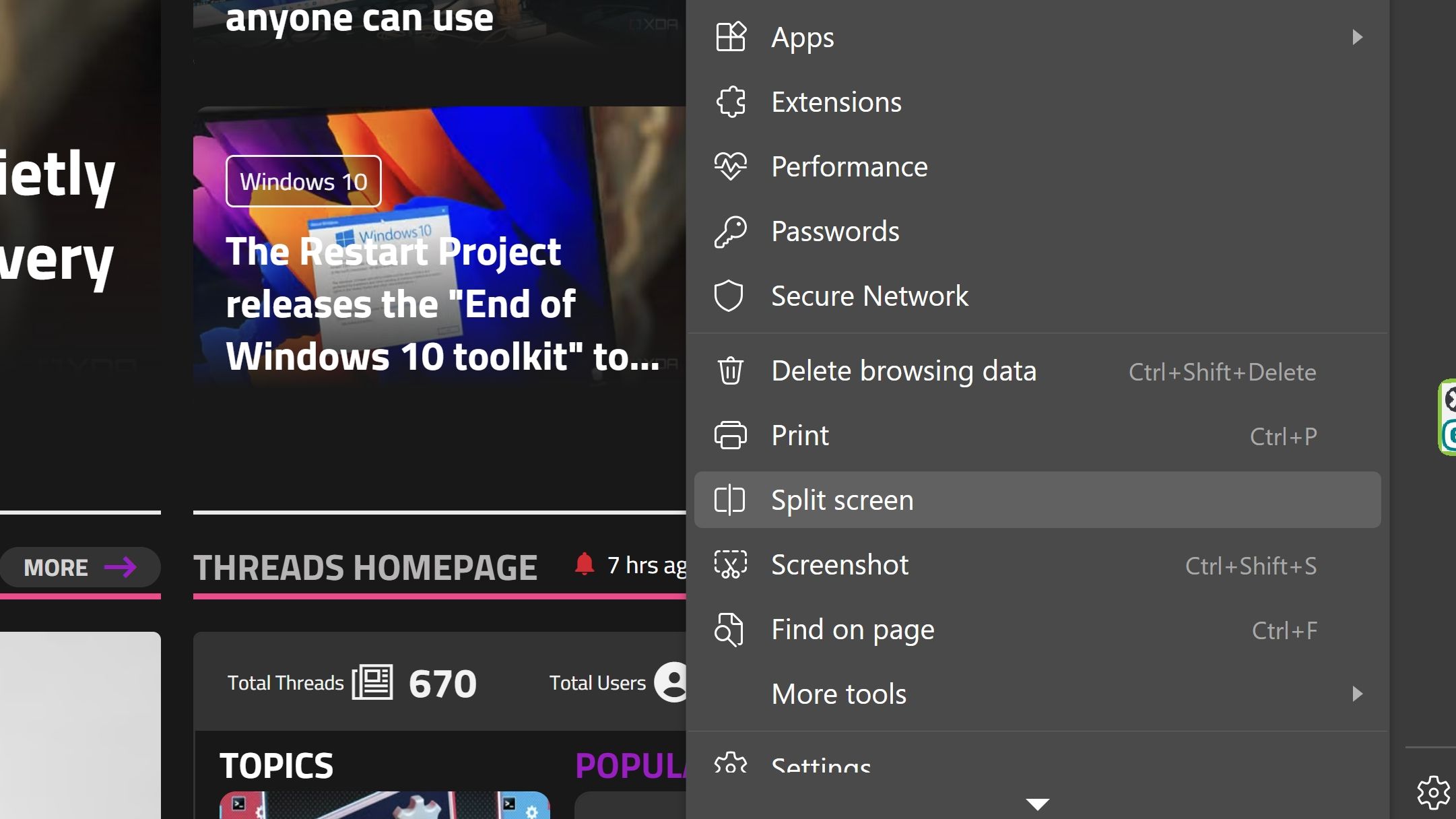Screen dimensions: 1456x819
Task: Click the Extensions puzzle-piece icon
Action: click(730, 102)
